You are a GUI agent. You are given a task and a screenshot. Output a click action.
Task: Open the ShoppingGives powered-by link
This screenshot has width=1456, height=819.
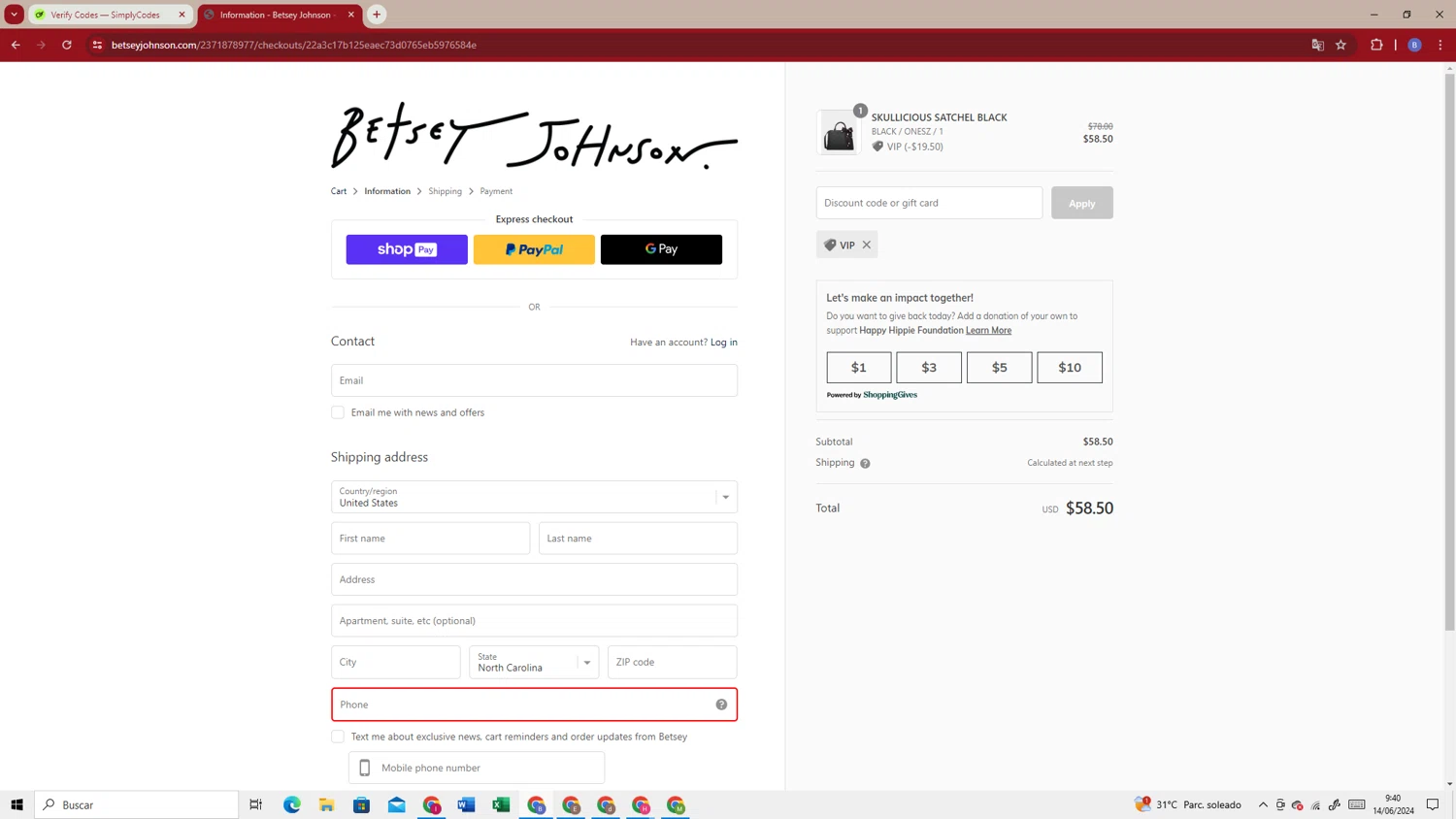point(890,395)
